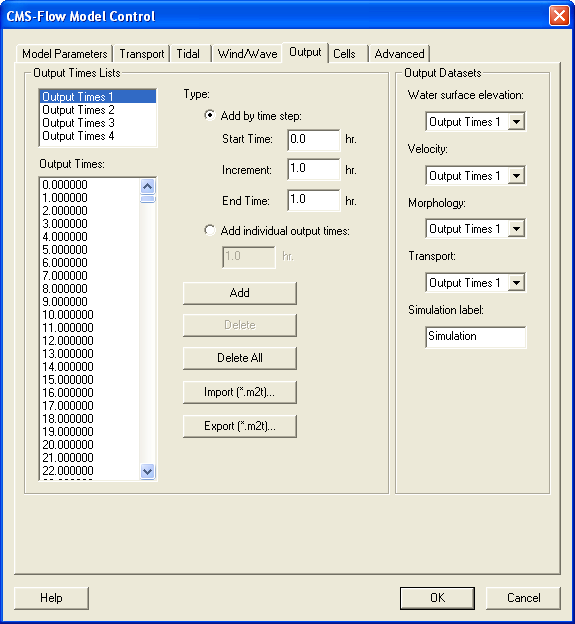575x624 pixels.
Task: Expand the Transport output times dropdown
Action: coord(517,283)
